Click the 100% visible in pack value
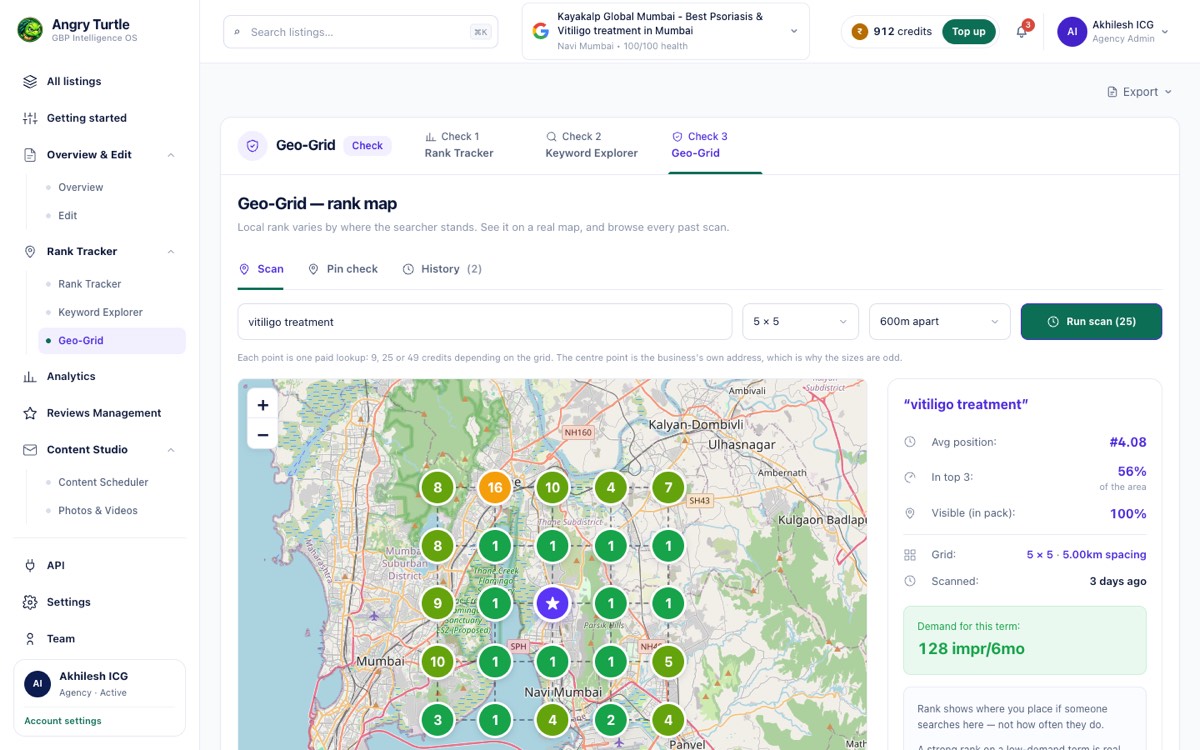Screen dimensions: 1200x750 click(x=1128, y=514)
